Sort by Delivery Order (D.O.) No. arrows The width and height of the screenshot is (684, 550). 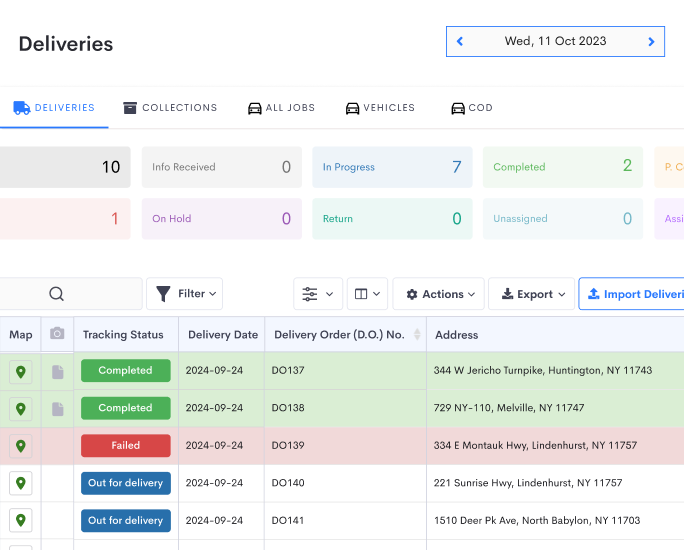417,335
